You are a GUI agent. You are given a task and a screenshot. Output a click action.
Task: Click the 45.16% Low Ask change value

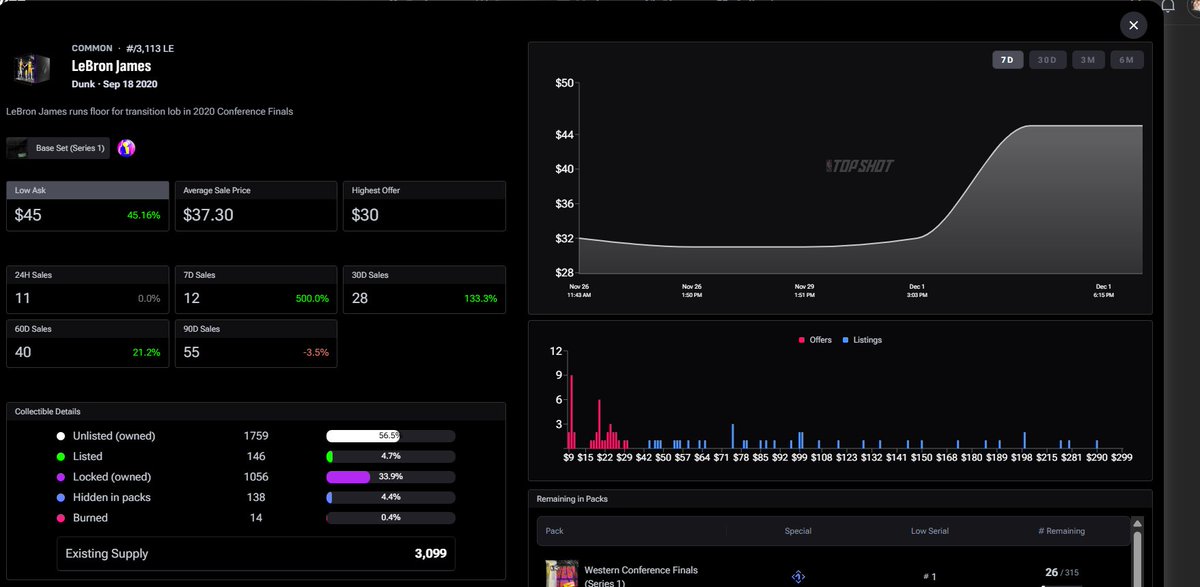144,215
